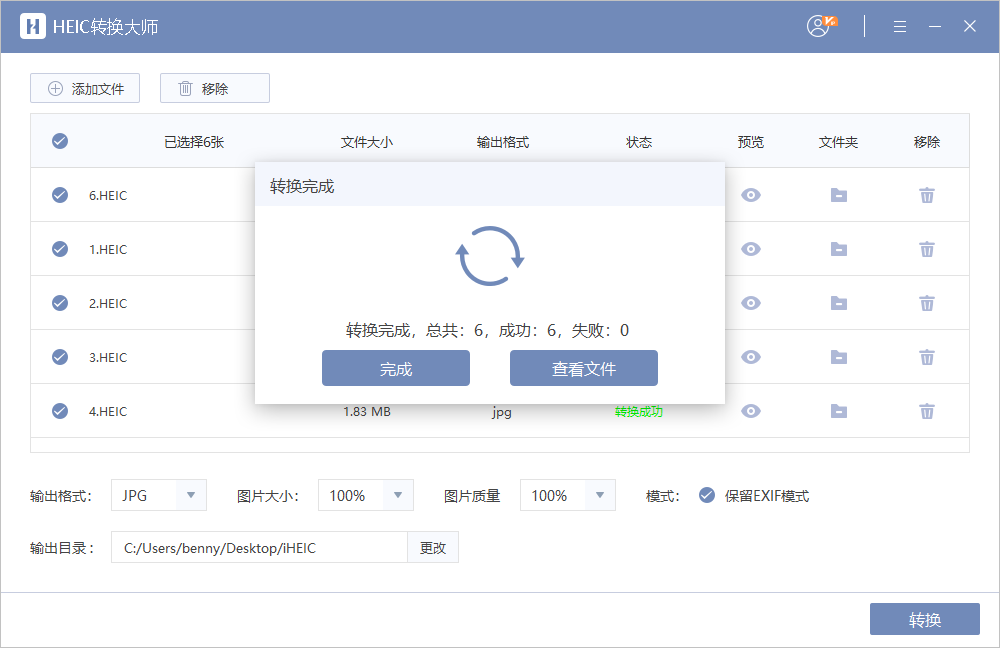
Task: Open output folder for 1.HEIC
Action: point(839,249)
